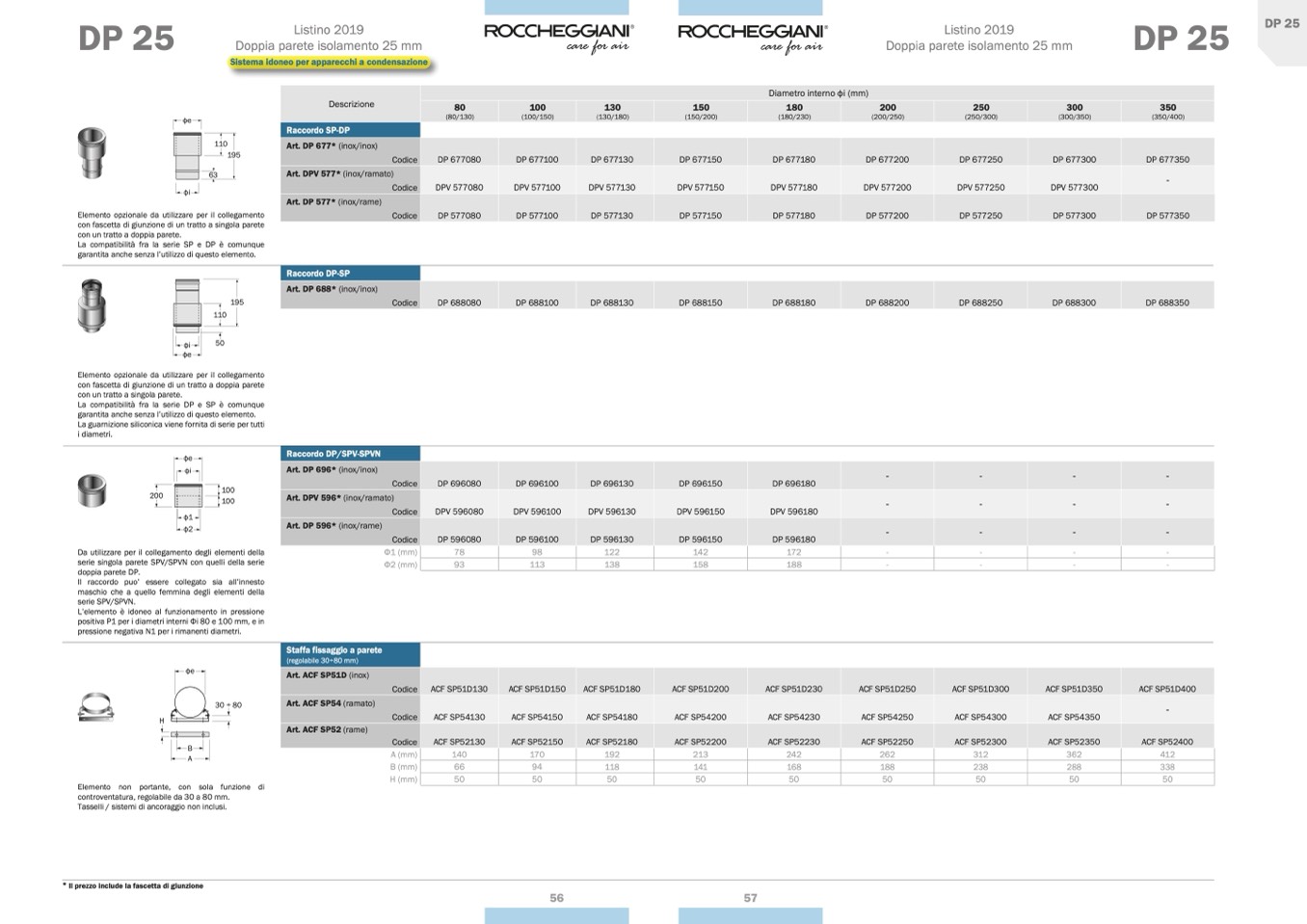Click the wall fixing bracket product photo
The image size is (1307, 924).
[x=95, y=708]
